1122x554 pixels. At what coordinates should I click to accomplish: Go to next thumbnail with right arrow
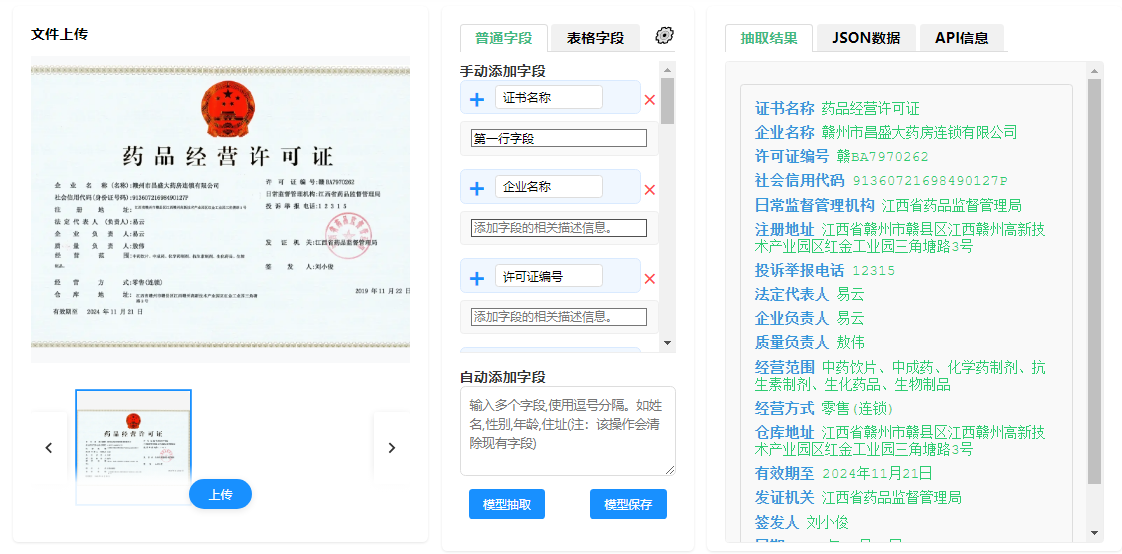tap(391, 448)
